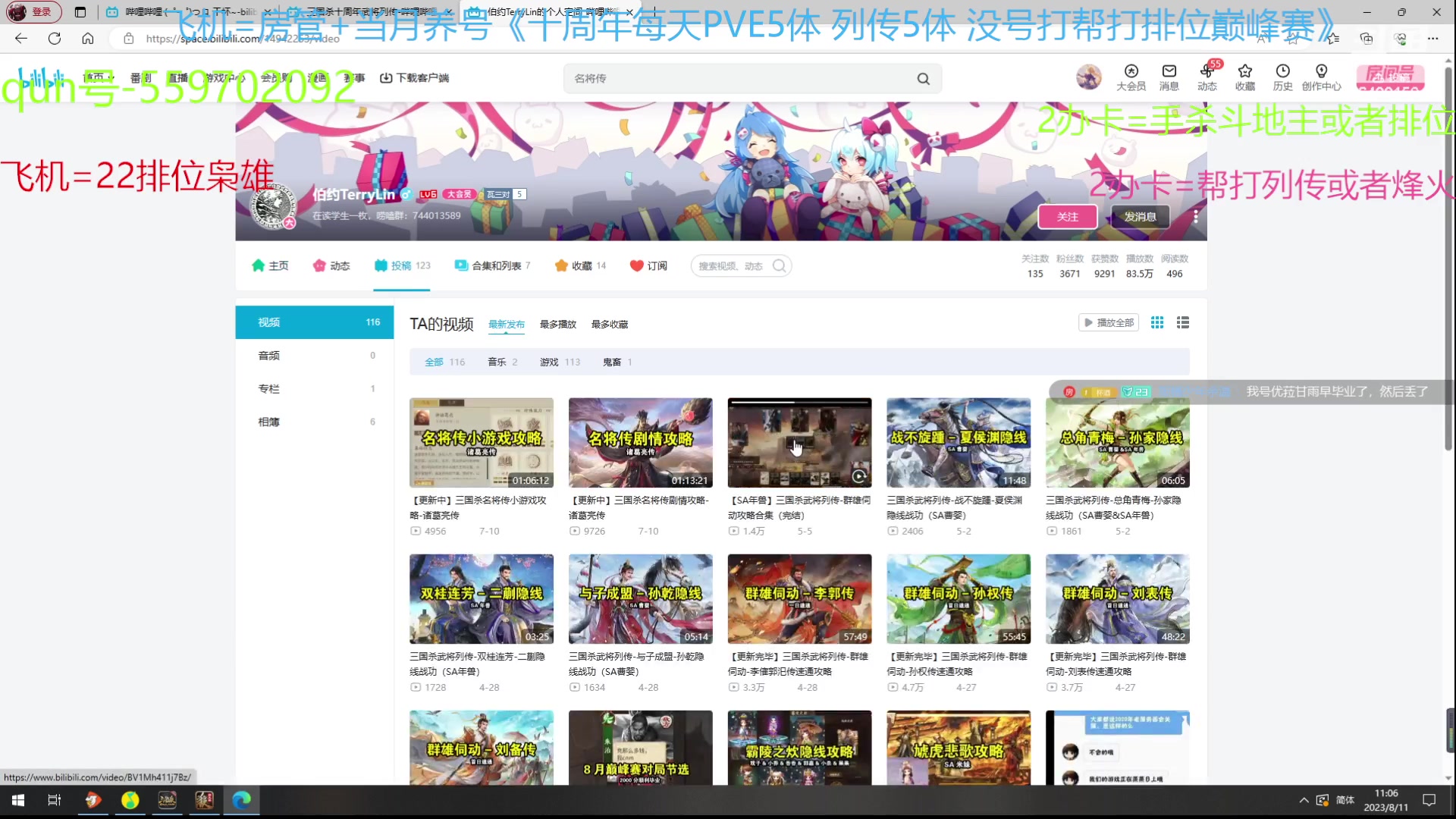
Task: Sort videos by 最多播放
Action: point(557,325)
